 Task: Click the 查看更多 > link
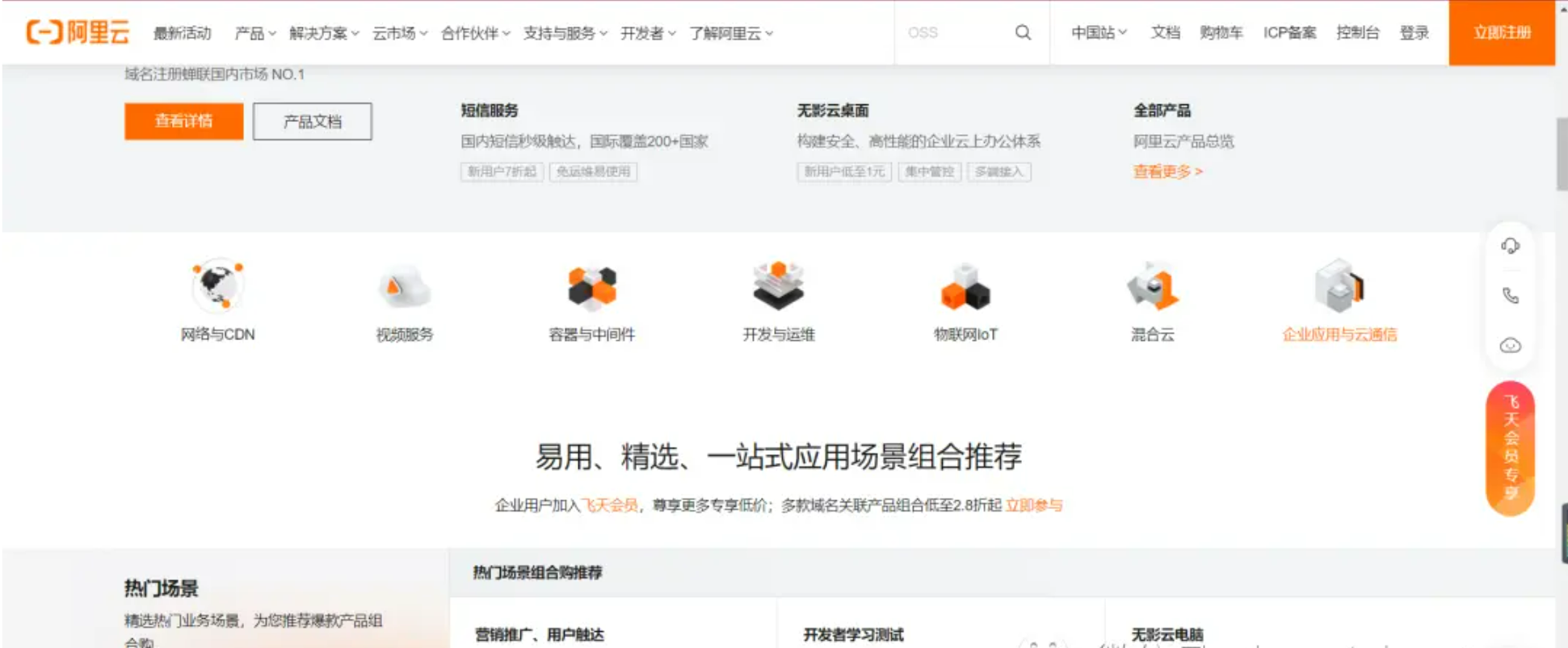tap(1168, 171)
